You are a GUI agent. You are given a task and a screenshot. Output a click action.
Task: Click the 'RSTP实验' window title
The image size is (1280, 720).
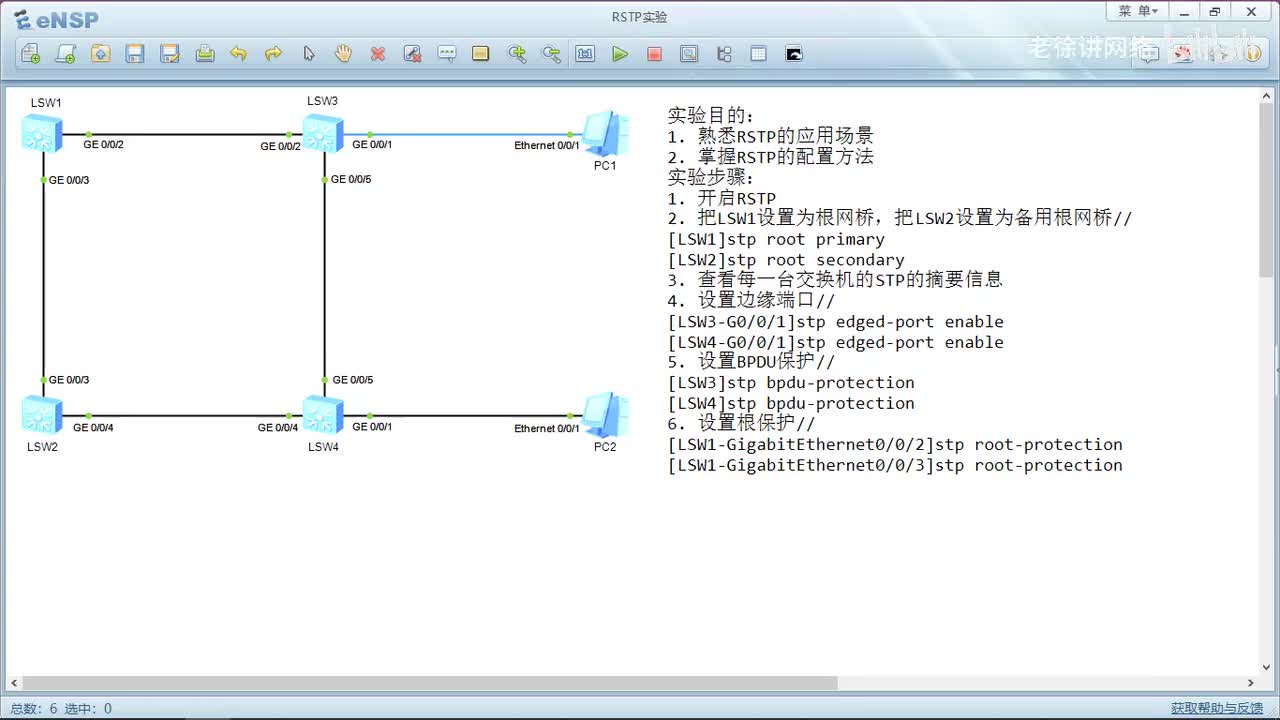click(640, 17)
